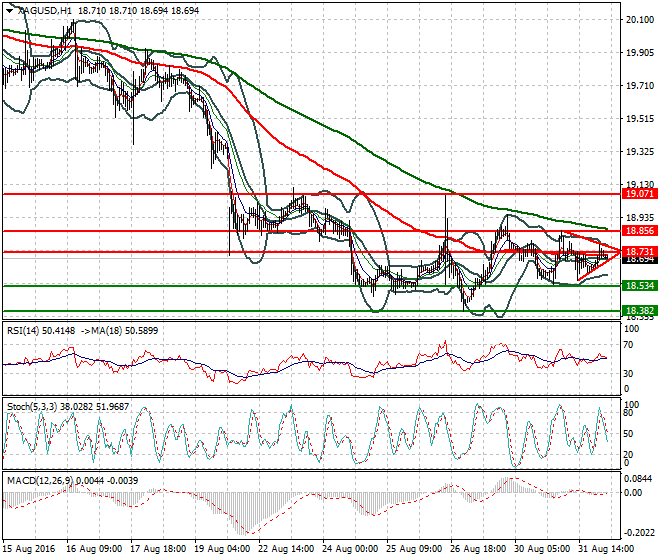Click the 17 Aug 18:00 time label

click(158, 549)
